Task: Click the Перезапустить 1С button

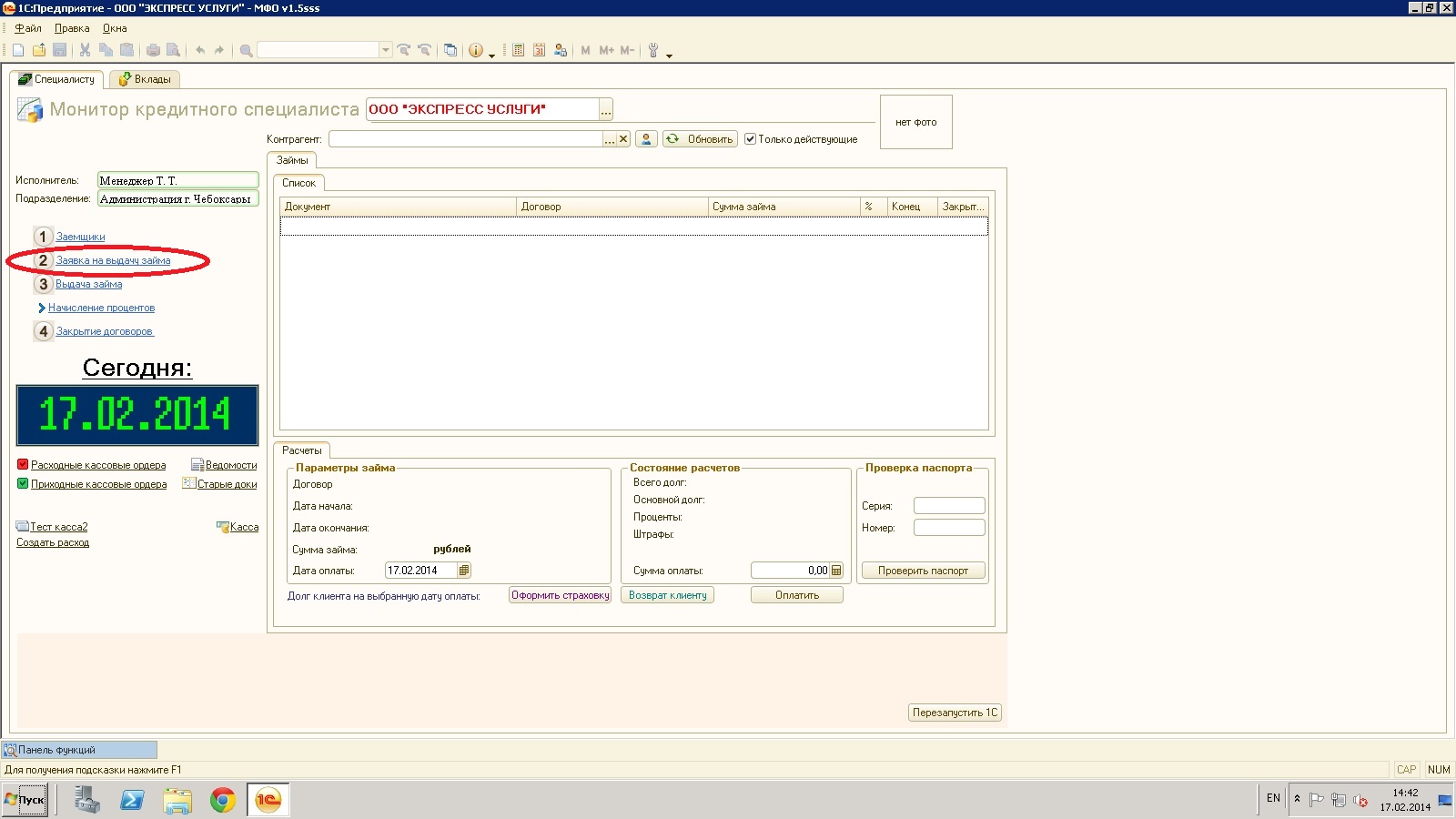Action: 955,713
